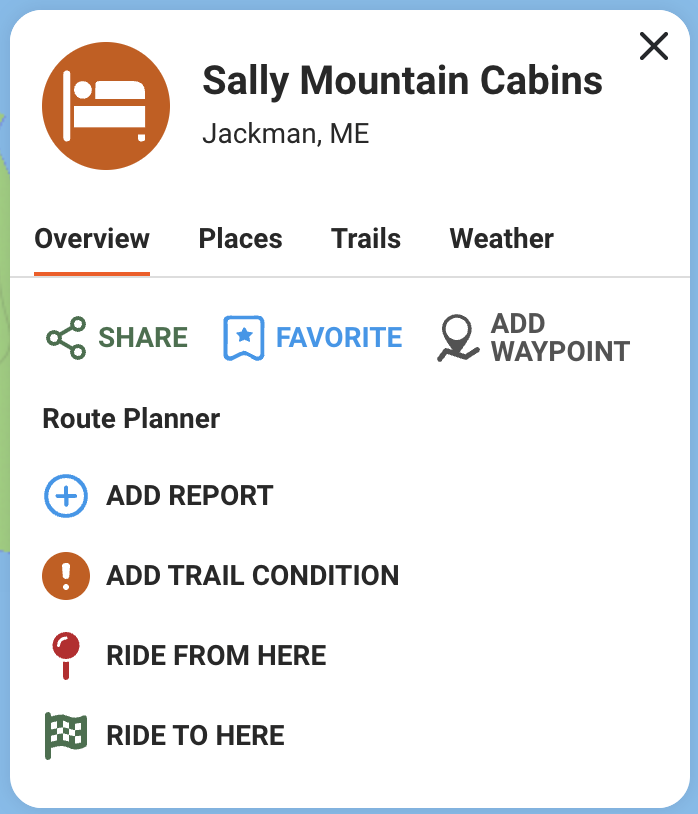
Task: Click the green checkered flag icon
Action: [66, 736]
